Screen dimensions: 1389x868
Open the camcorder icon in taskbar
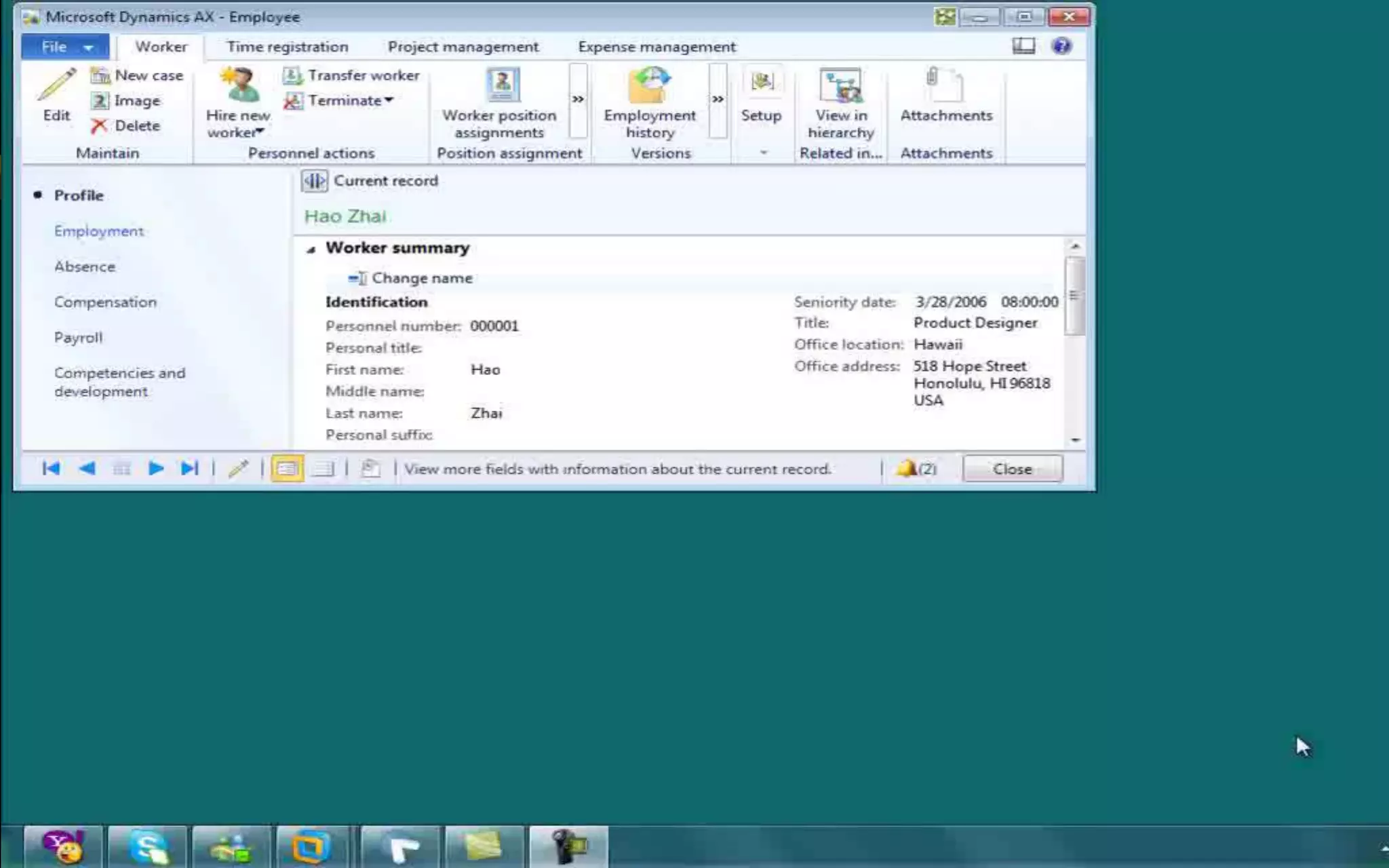(x=568, y=847)
